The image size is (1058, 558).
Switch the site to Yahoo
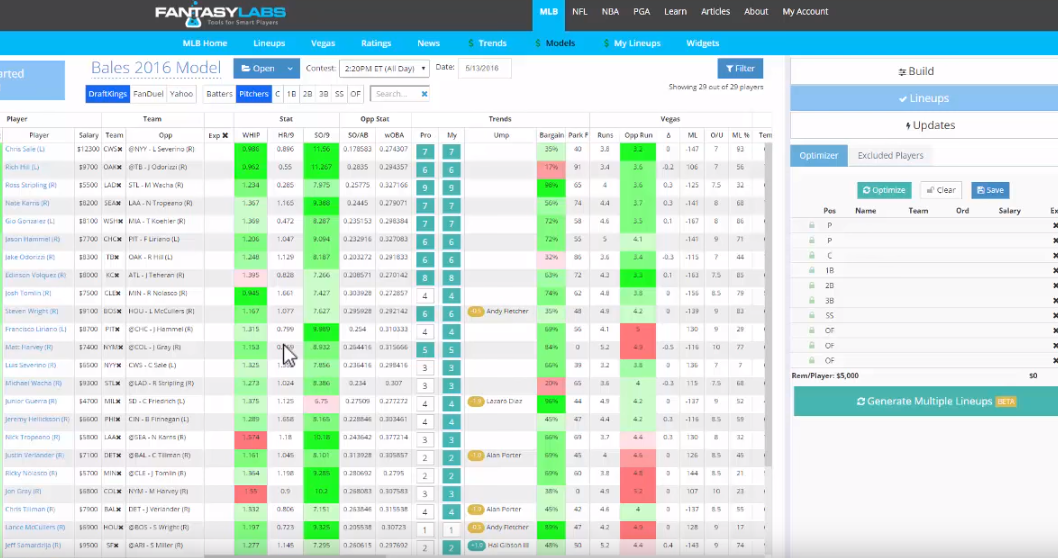pos(181,94)
